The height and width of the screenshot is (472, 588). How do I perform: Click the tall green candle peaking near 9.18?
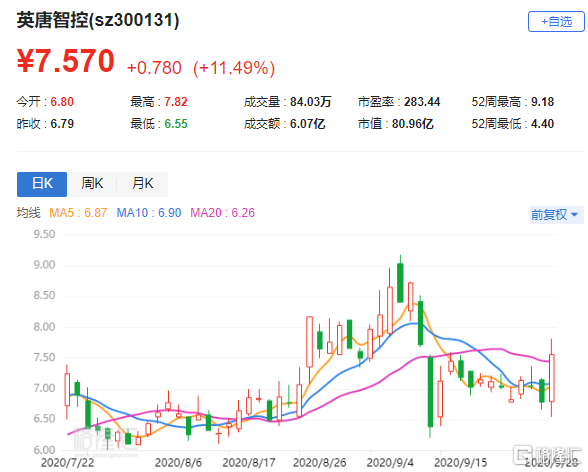[400, 283]
